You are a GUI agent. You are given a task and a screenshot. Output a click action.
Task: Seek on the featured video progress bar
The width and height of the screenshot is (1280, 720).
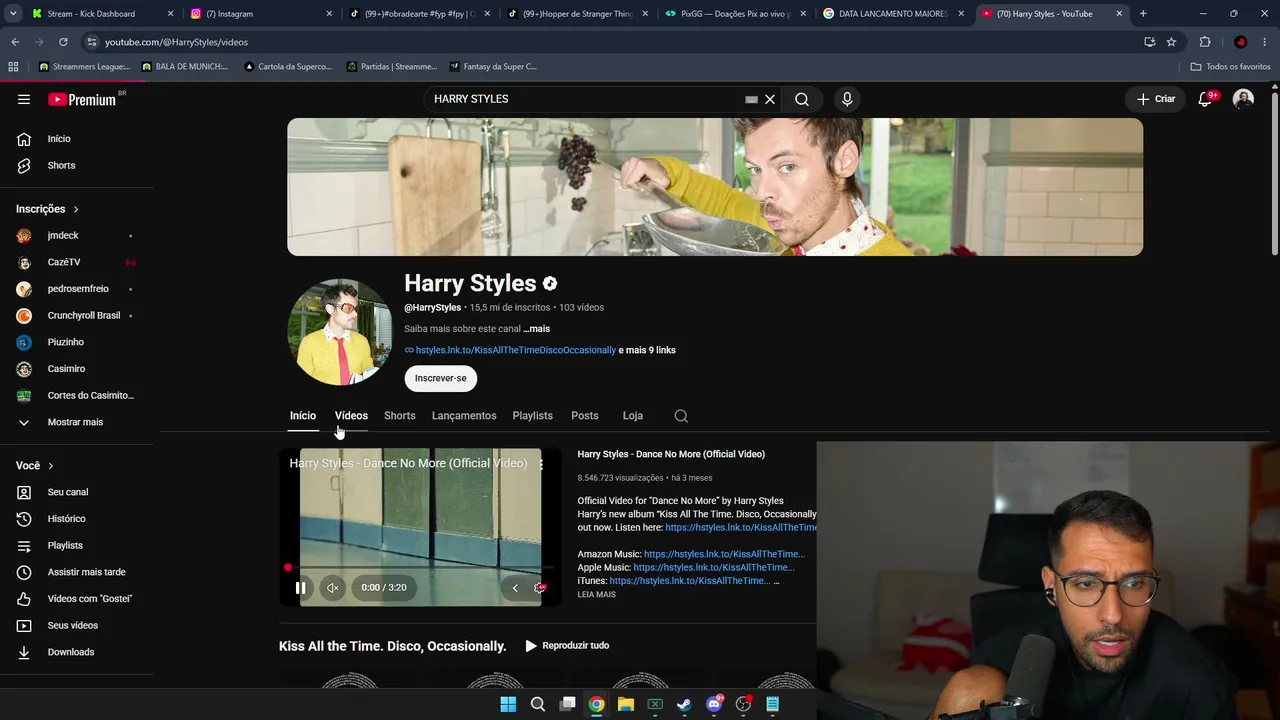tap(420, 568)
